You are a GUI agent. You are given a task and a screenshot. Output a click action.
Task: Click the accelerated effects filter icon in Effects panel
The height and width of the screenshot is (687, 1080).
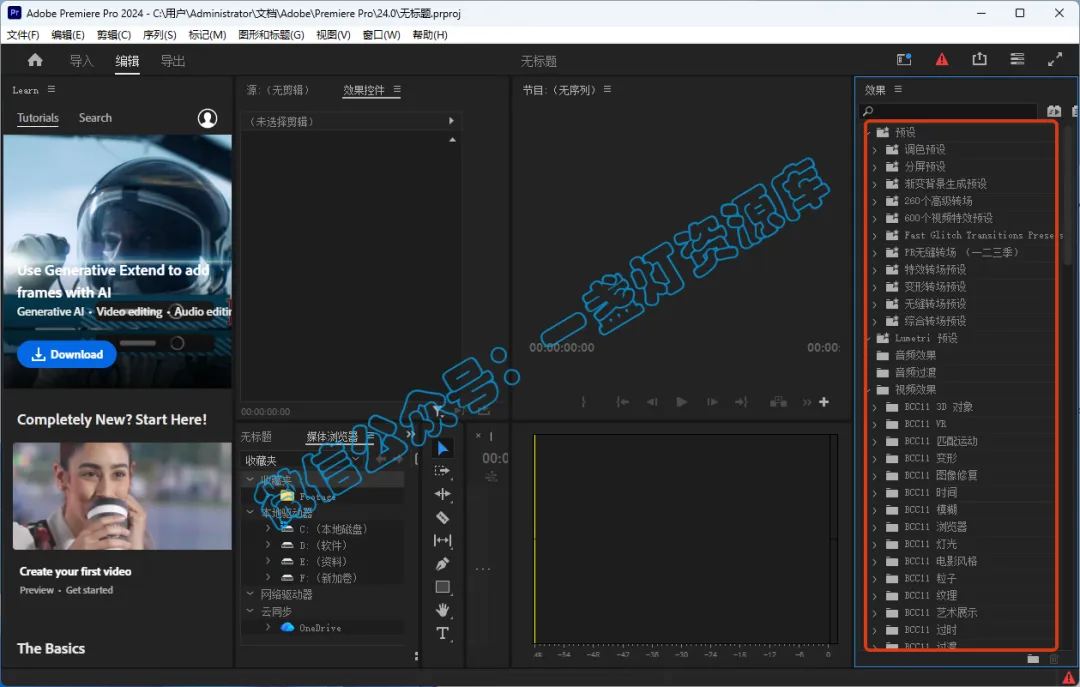coord(1054,111)
